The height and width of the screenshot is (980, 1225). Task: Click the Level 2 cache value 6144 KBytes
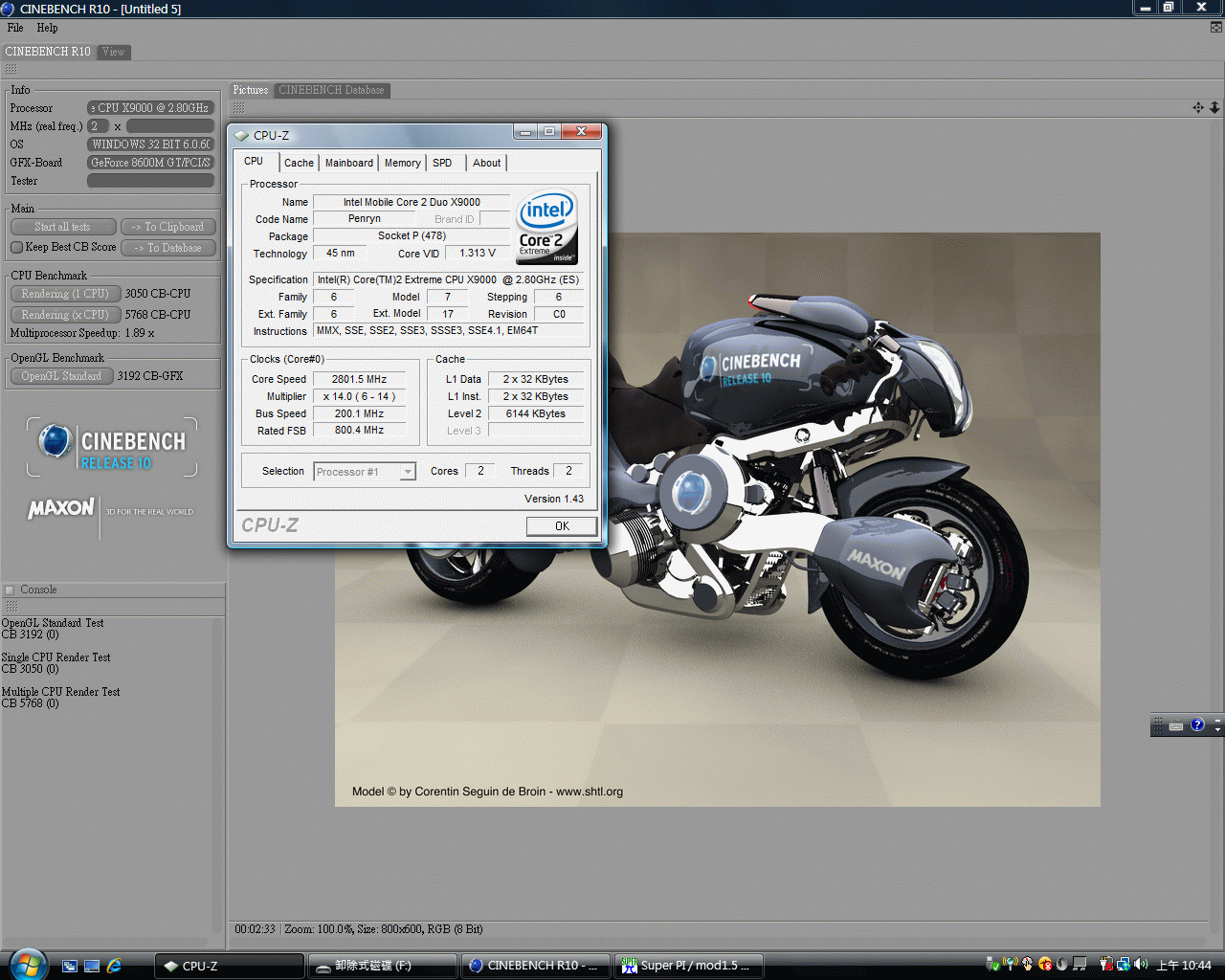click(536, 413)
